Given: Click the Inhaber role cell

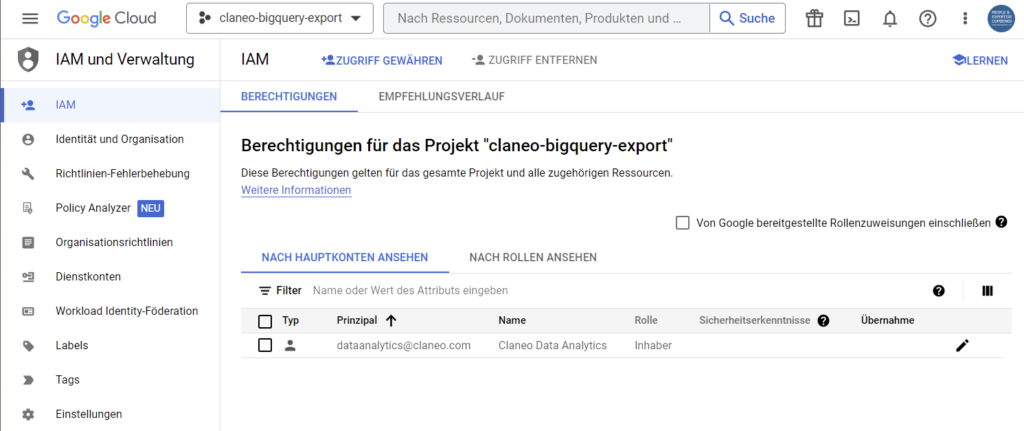Looking at the screenshot, I should 653,345.
